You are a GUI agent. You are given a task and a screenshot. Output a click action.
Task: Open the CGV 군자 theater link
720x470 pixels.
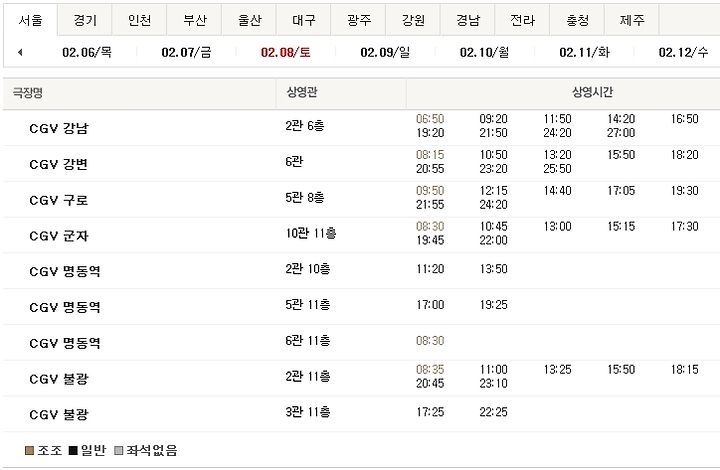pos(58,235)
